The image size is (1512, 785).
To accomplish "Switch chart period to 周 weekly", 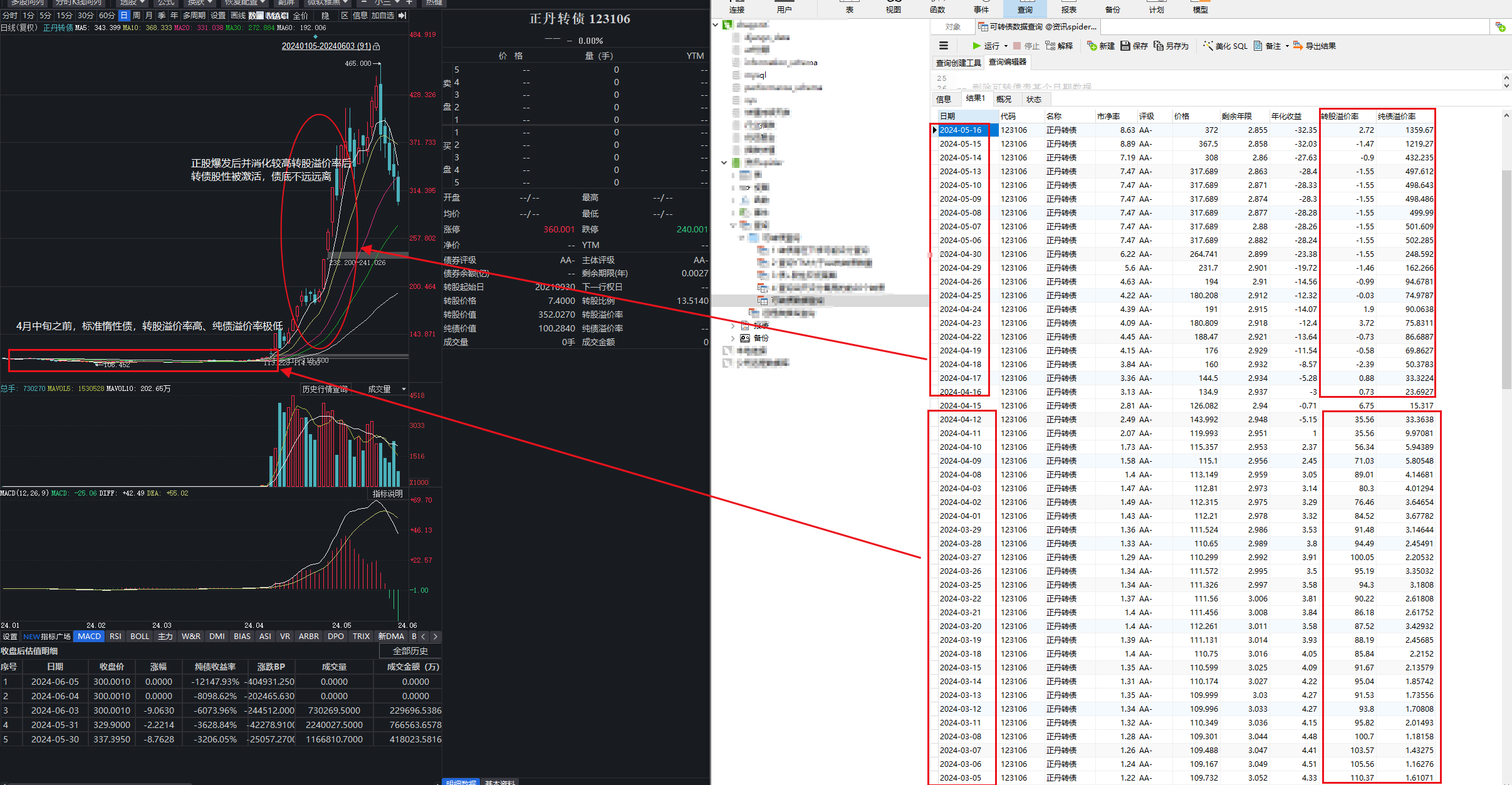I will click(x=137, y=15).
